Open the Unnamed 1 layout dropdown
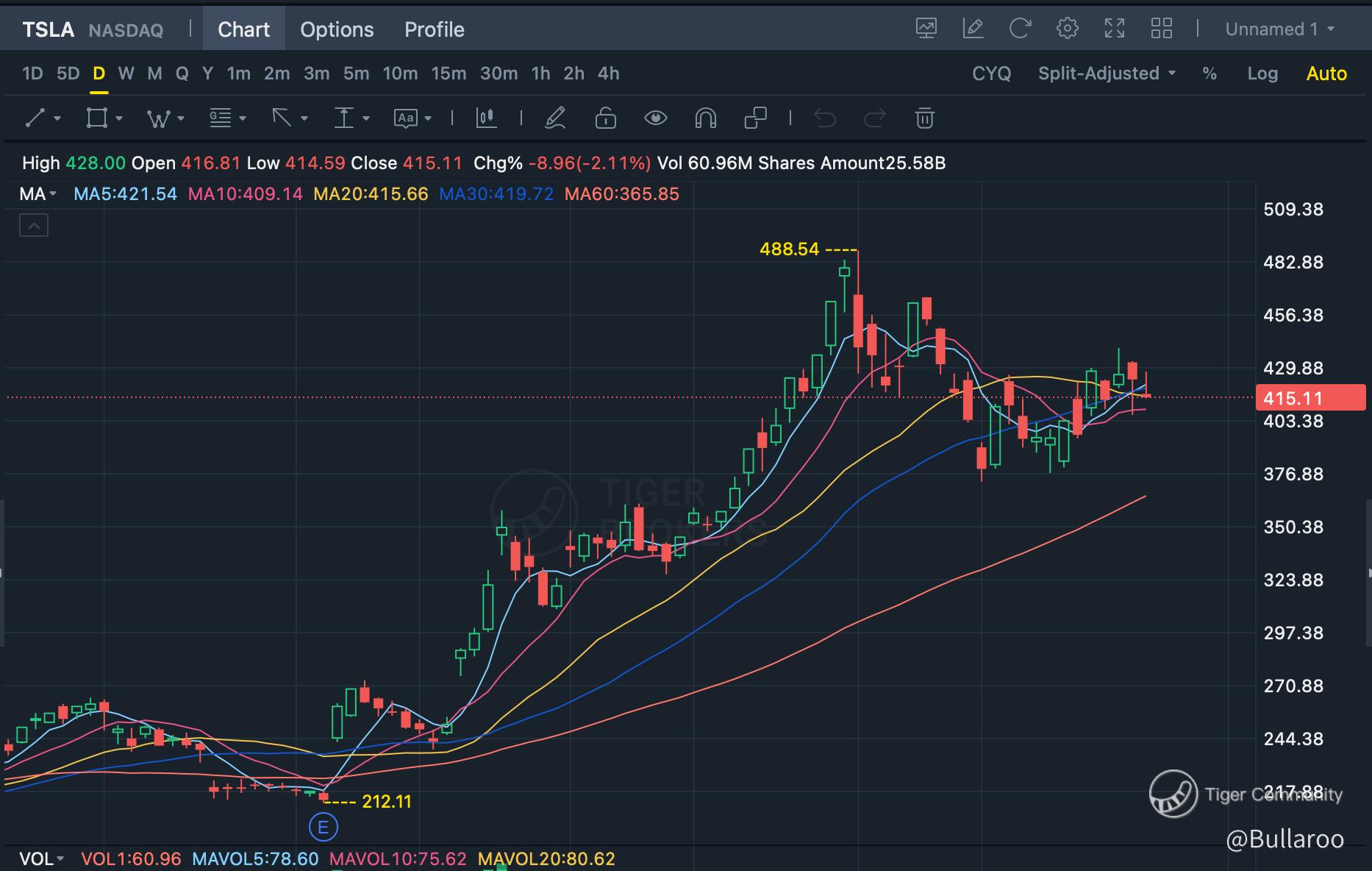This screenshot has height=871, width=1372. [x=1279, y=29]
